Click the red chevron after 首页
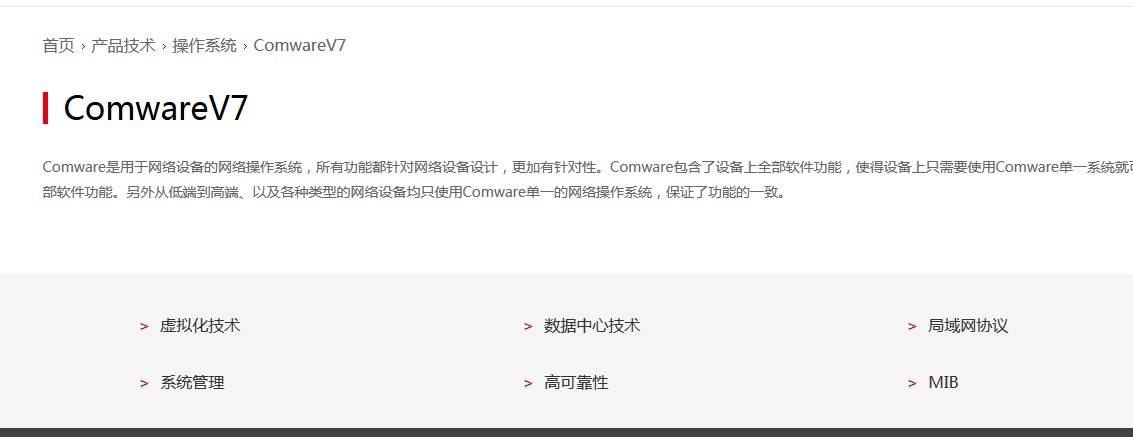Screen dimensions: 1133x437 tap(83, 47)
